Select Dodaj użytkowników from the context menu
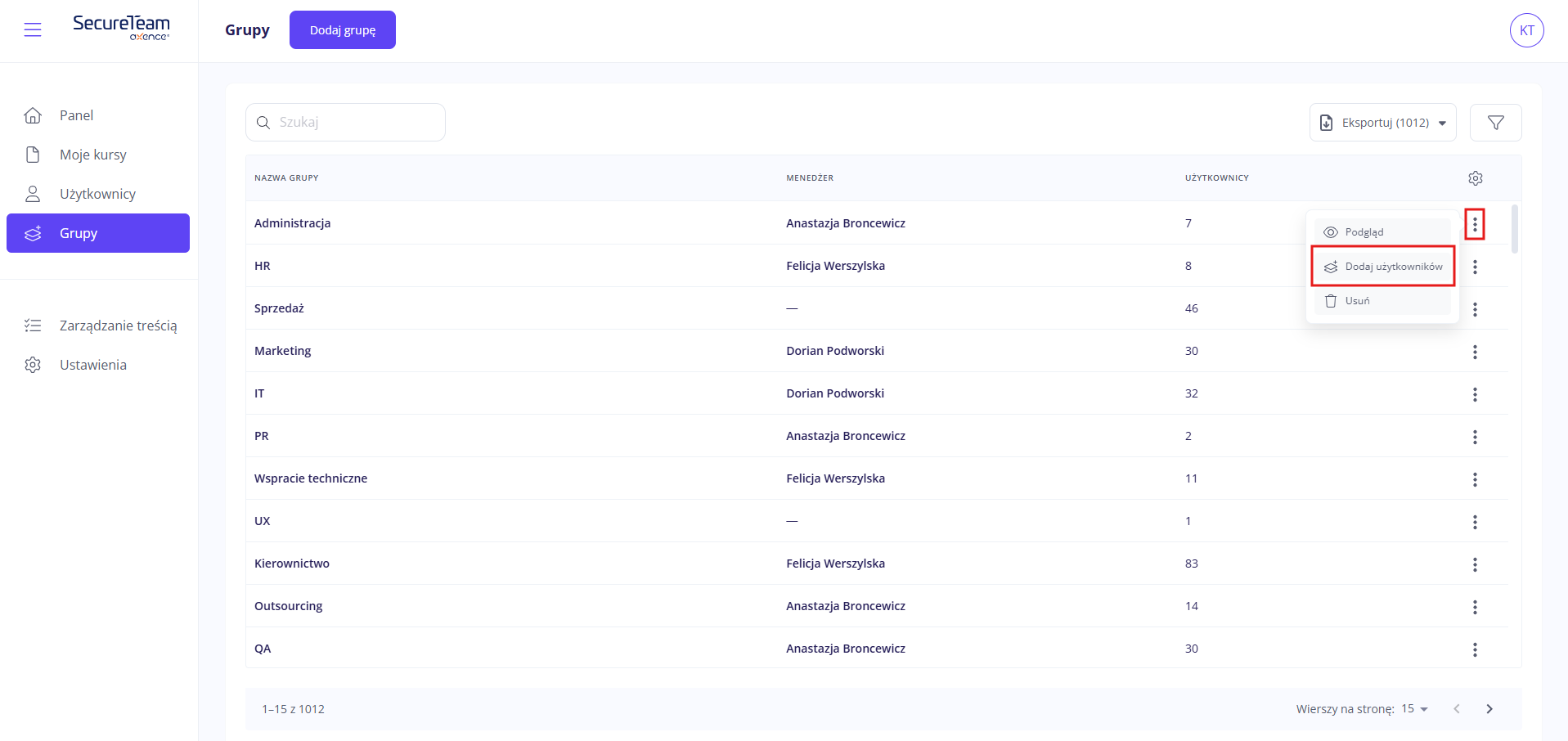 click(x=1383, y=267)
